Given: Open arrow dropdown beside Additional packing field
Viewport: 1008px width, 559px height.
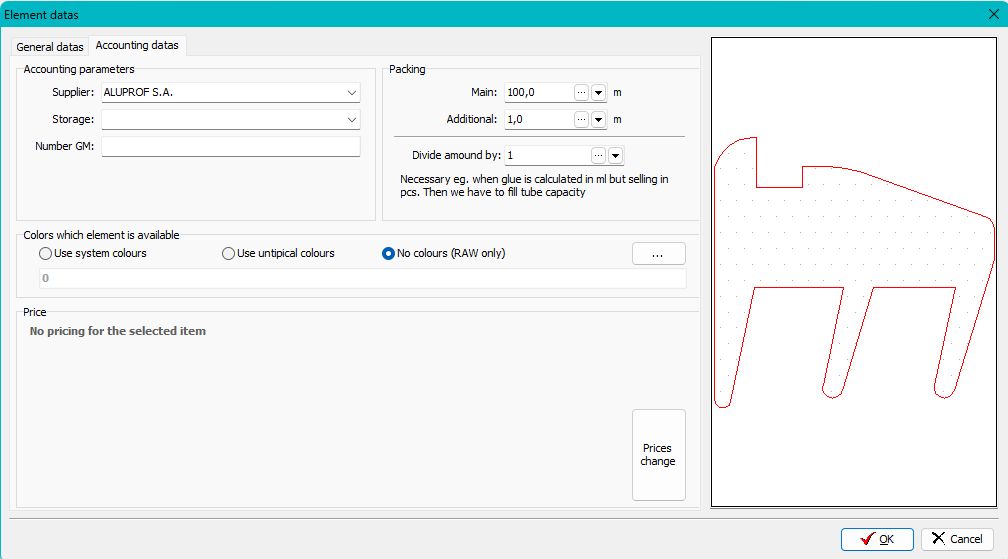Looking at the screenshot, I should coord(599,119).
